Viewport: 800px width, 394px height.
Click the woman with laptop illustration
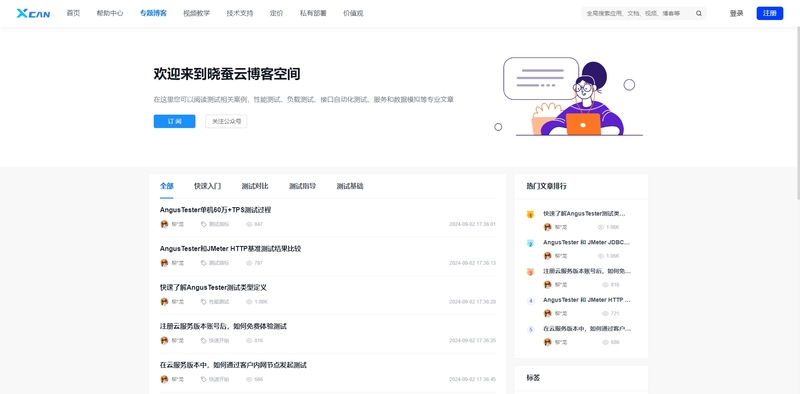(569, 97)
